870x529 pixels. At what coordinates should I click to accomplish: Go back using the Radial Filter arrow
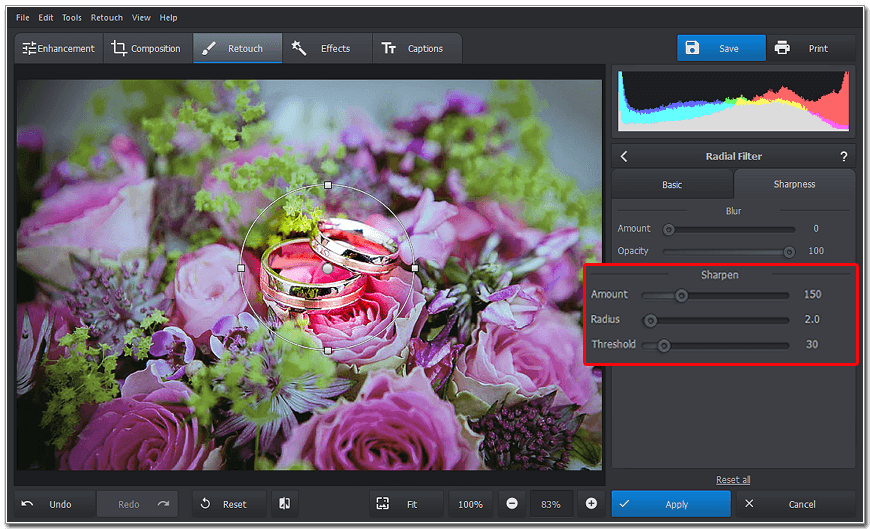tap(624, 157)
